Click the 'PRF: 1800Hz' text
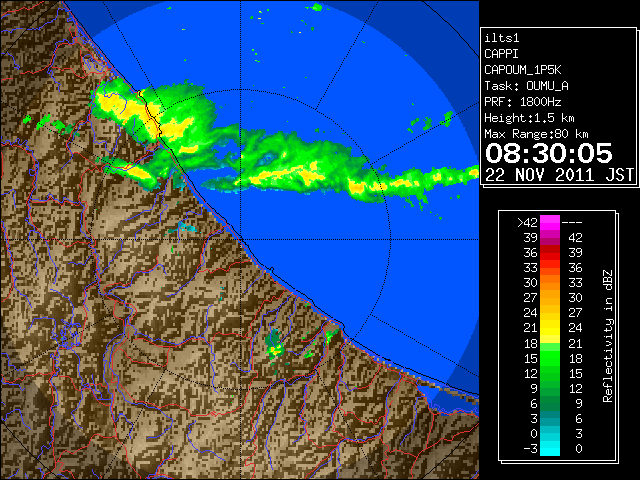 [x=523, y=102]
